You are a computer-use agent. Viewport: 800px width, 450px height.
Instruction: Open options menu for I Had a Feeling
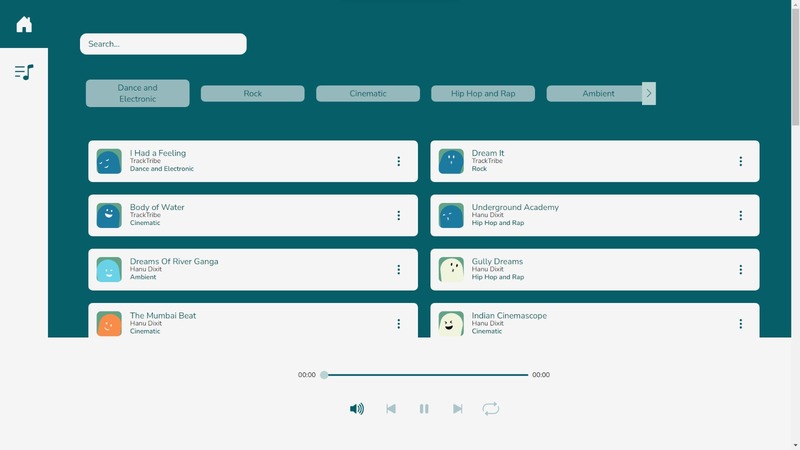point(398,161)
